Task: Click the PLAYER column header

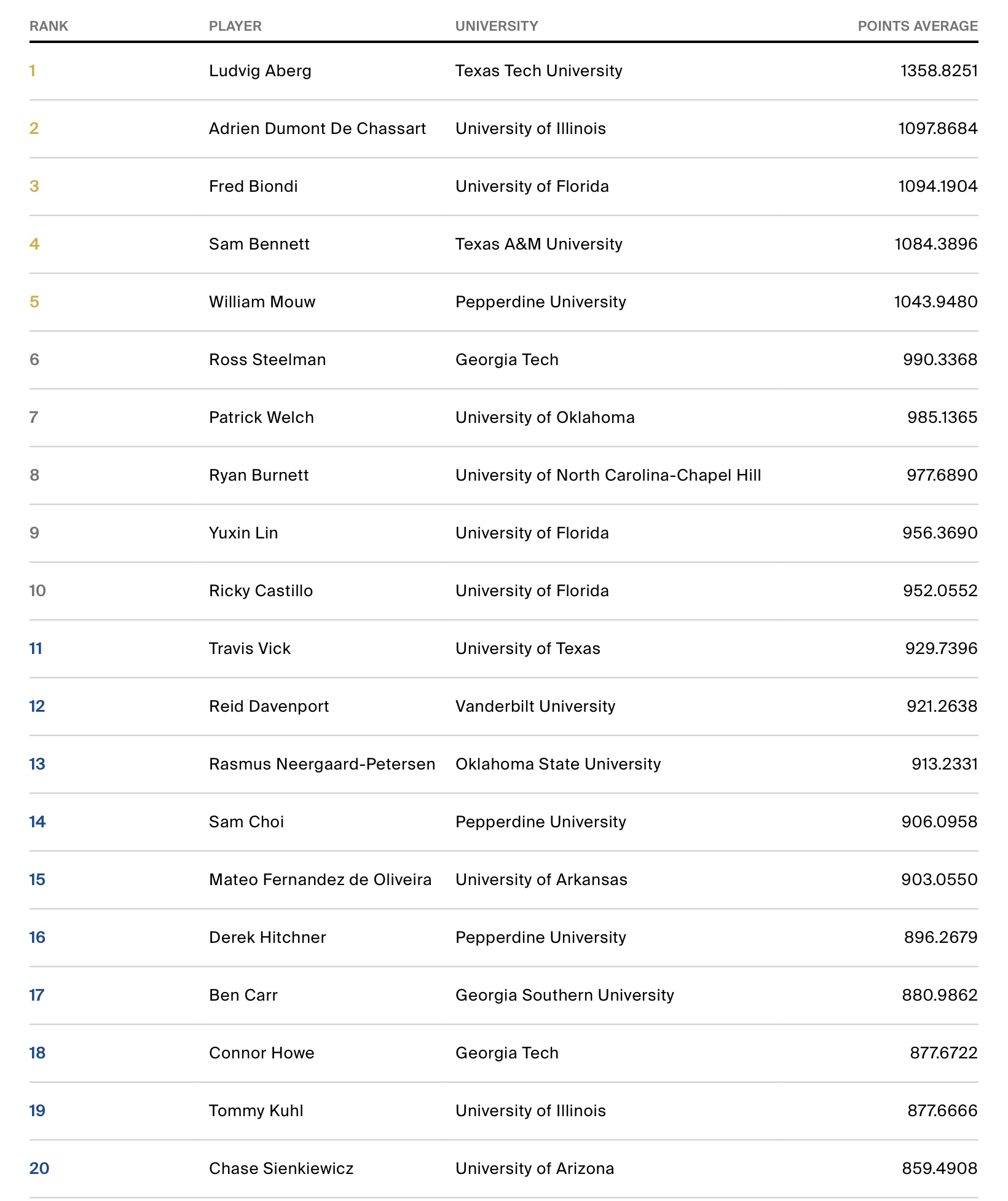Action: coord(235,26)
